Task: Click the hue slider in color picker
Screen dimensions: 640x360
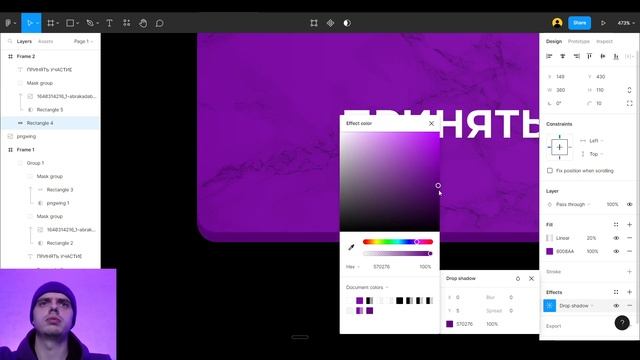Action: (398, 242)
